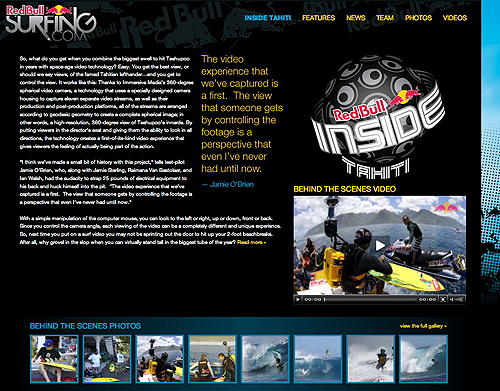Click the Behind the Scenes Photos heading
The width and height of the screenshot is (500, 391).
point(85,326)
